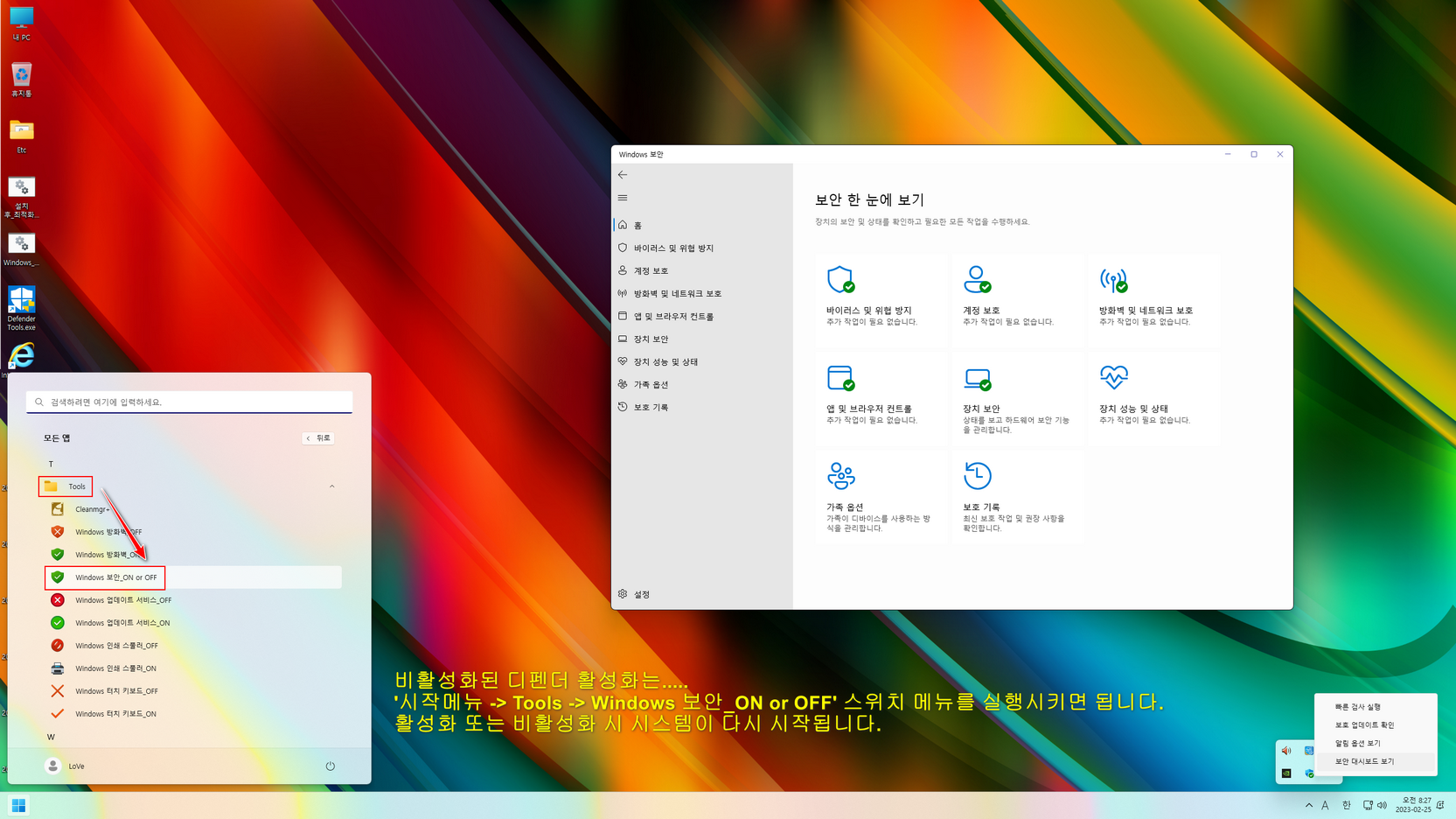The height and width of the screenshot is (819, 1456).
Task: Click the 방화벽 및 네트워크 보호 antenna card icon
Action: [x=1113, y=279]
